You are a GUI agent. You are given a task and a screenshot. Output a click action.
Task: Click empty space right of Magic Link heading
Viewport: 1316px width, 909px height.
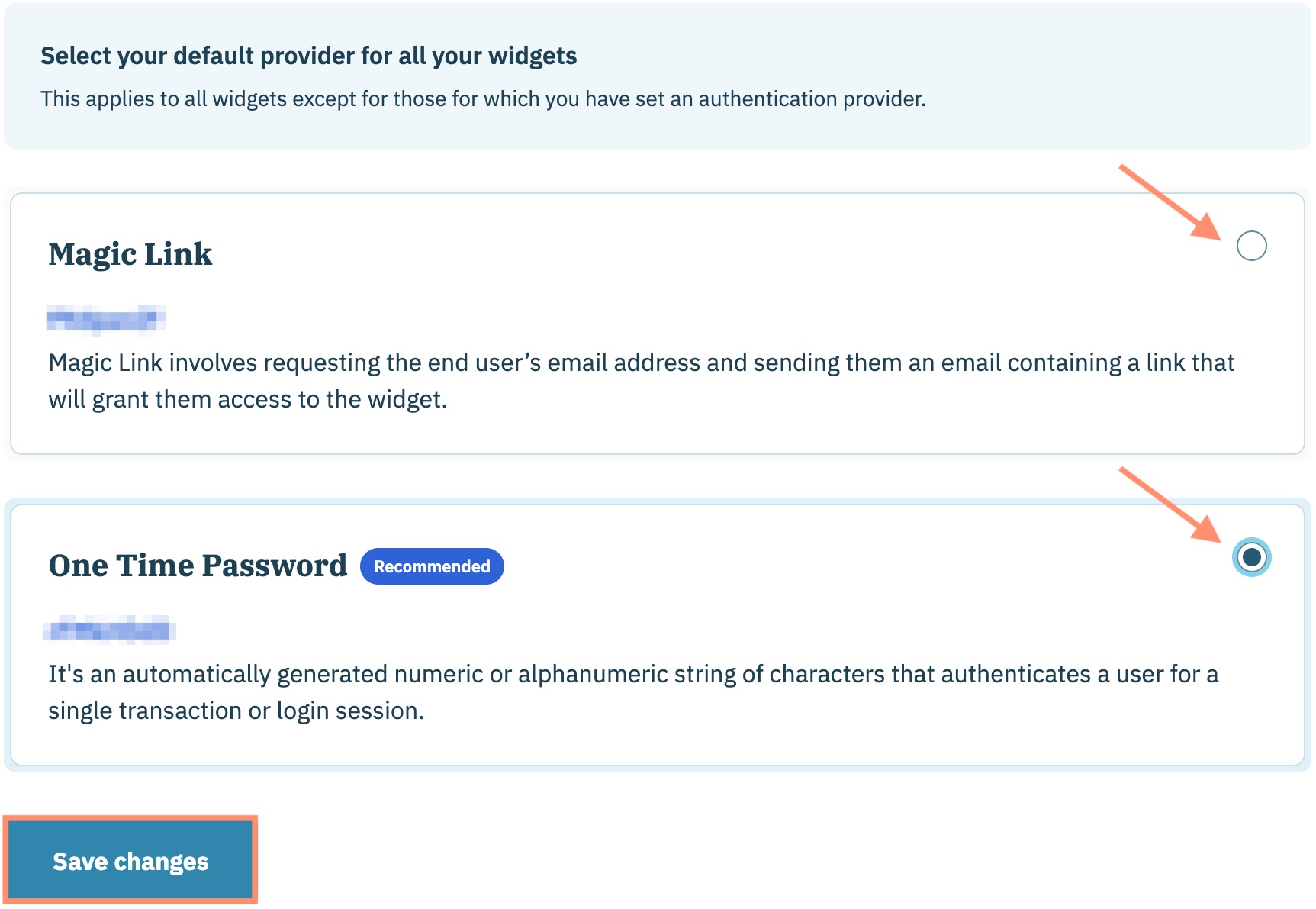[x=687, y=254]
